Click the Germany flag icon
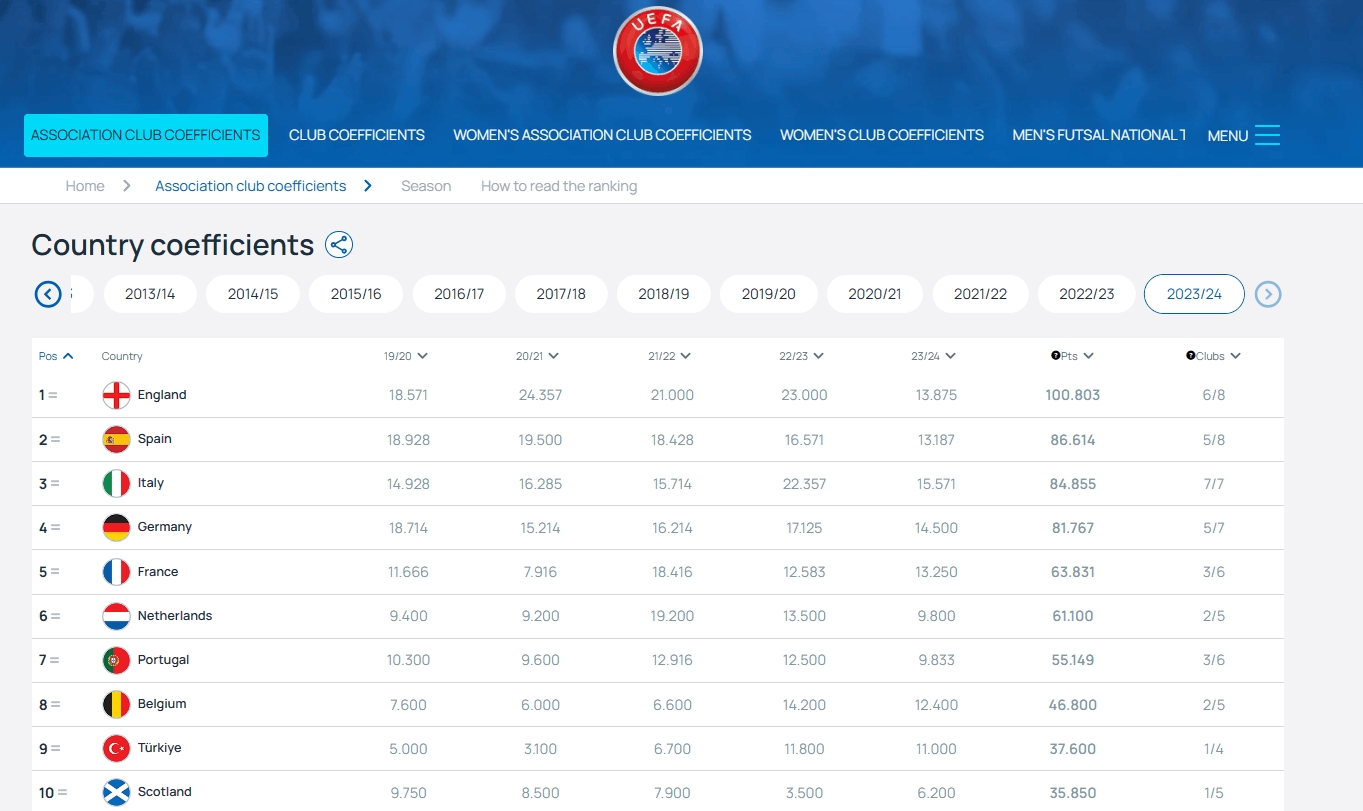 coord(116,527)
